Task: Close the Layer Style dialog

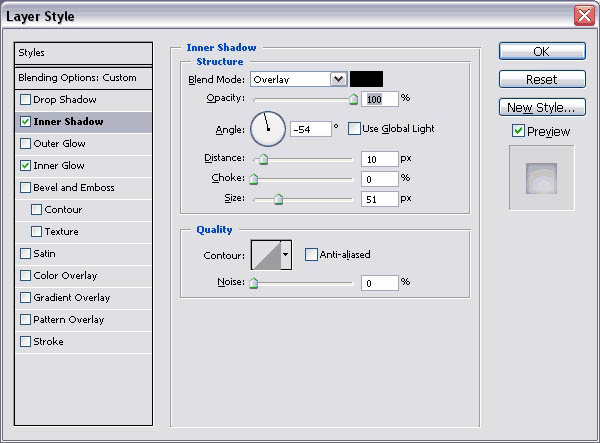Action: point(584,16)
